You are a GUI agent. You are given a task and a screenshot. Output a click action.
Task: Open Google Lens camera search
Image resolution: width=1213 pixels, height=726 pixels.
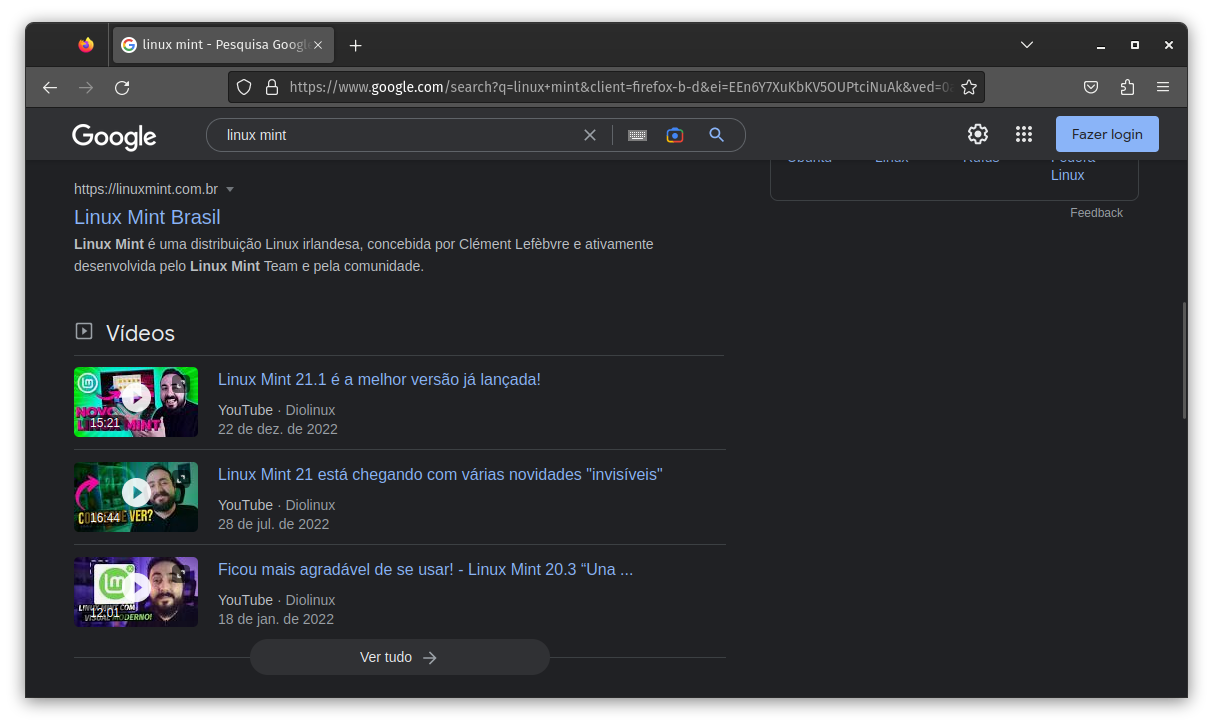pos(675,134)
